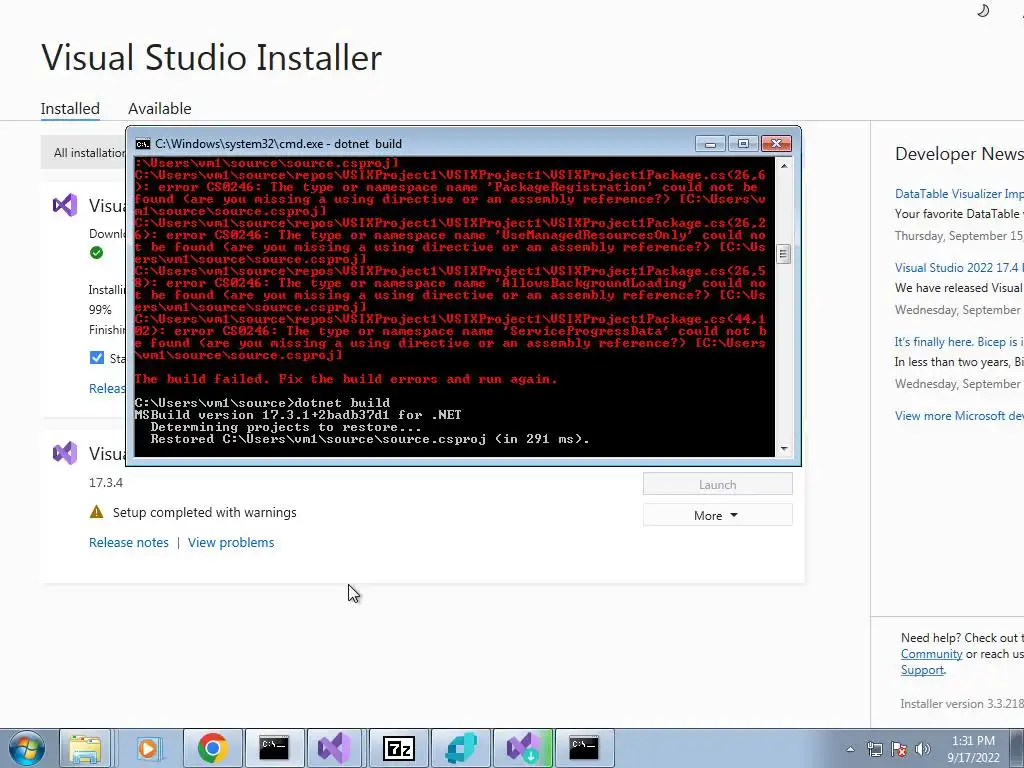Switch to first cmd window in taskbar
This screenshot has height=768, width=1024.
pos(274,748)
